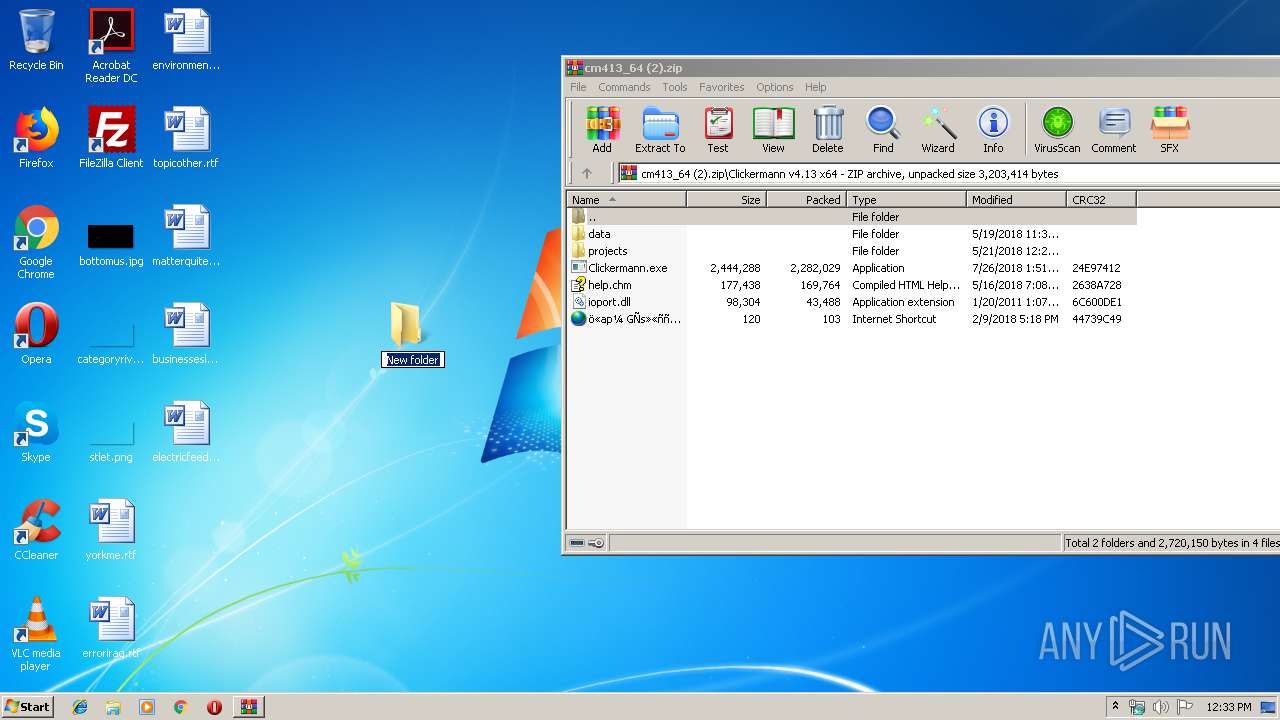
Task: Open the Options menu
Action: [774, 87]
